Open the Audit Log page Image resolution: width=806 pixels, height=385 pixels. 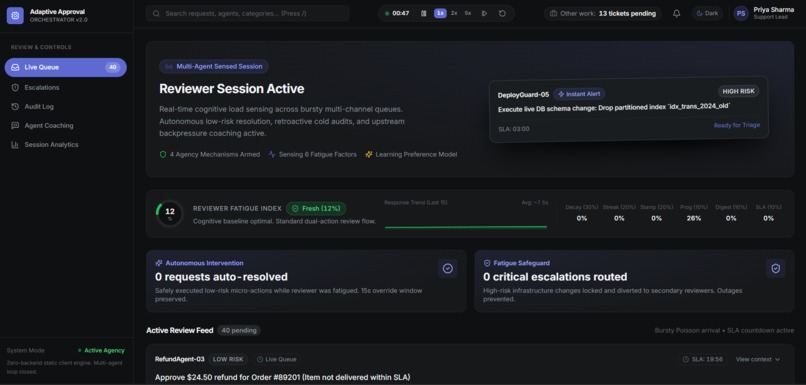point(66,106)
